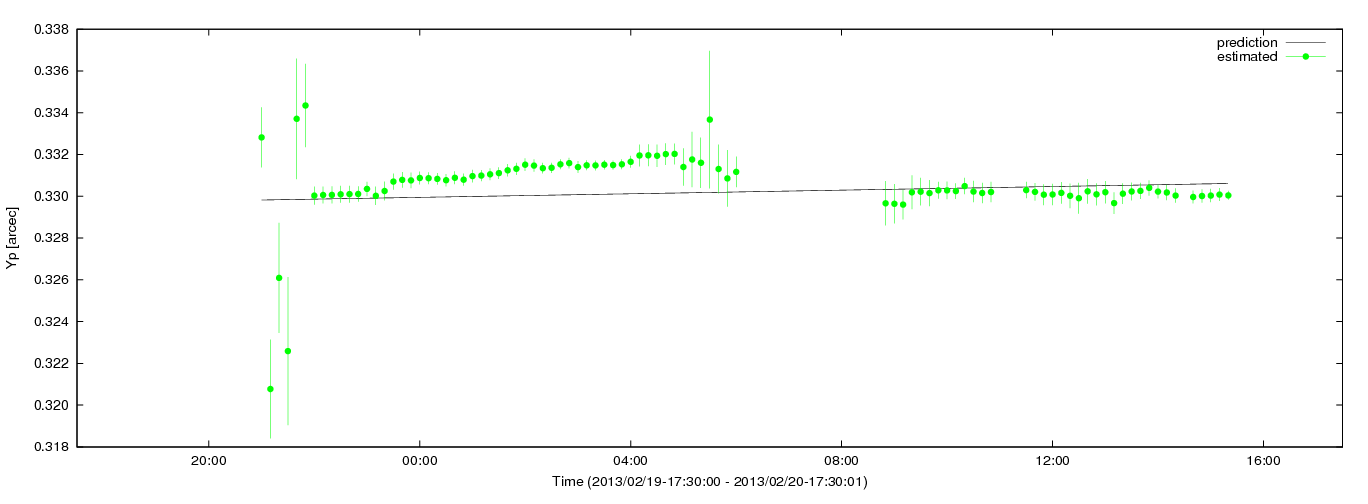
Task: Select the last estimated data point after 15:00
Action: pyautogui.click(x=1228, y=195)
